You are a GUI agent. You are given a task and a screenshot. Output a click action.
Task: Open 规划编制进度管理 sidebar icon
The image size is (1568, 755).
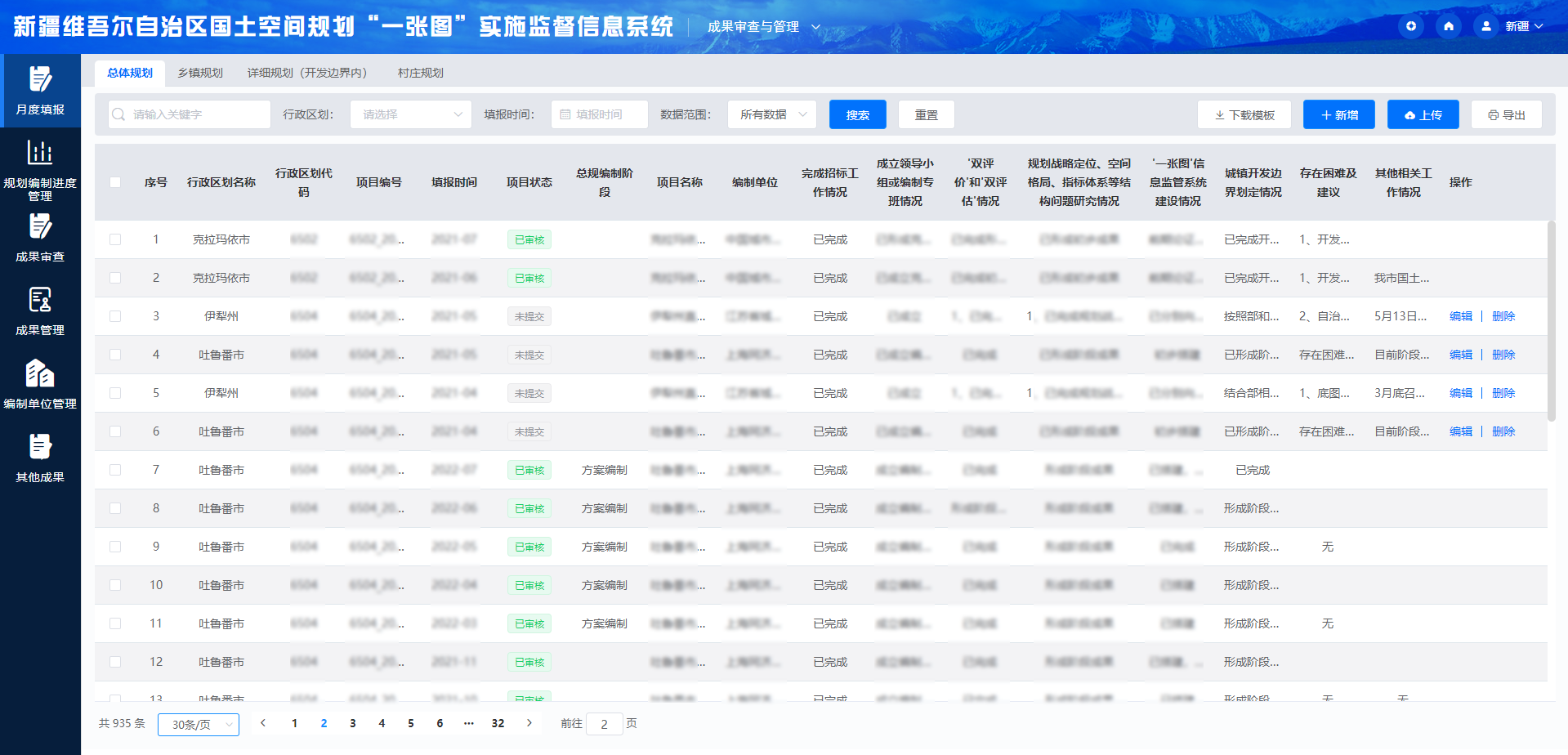[x=40, y=171]
